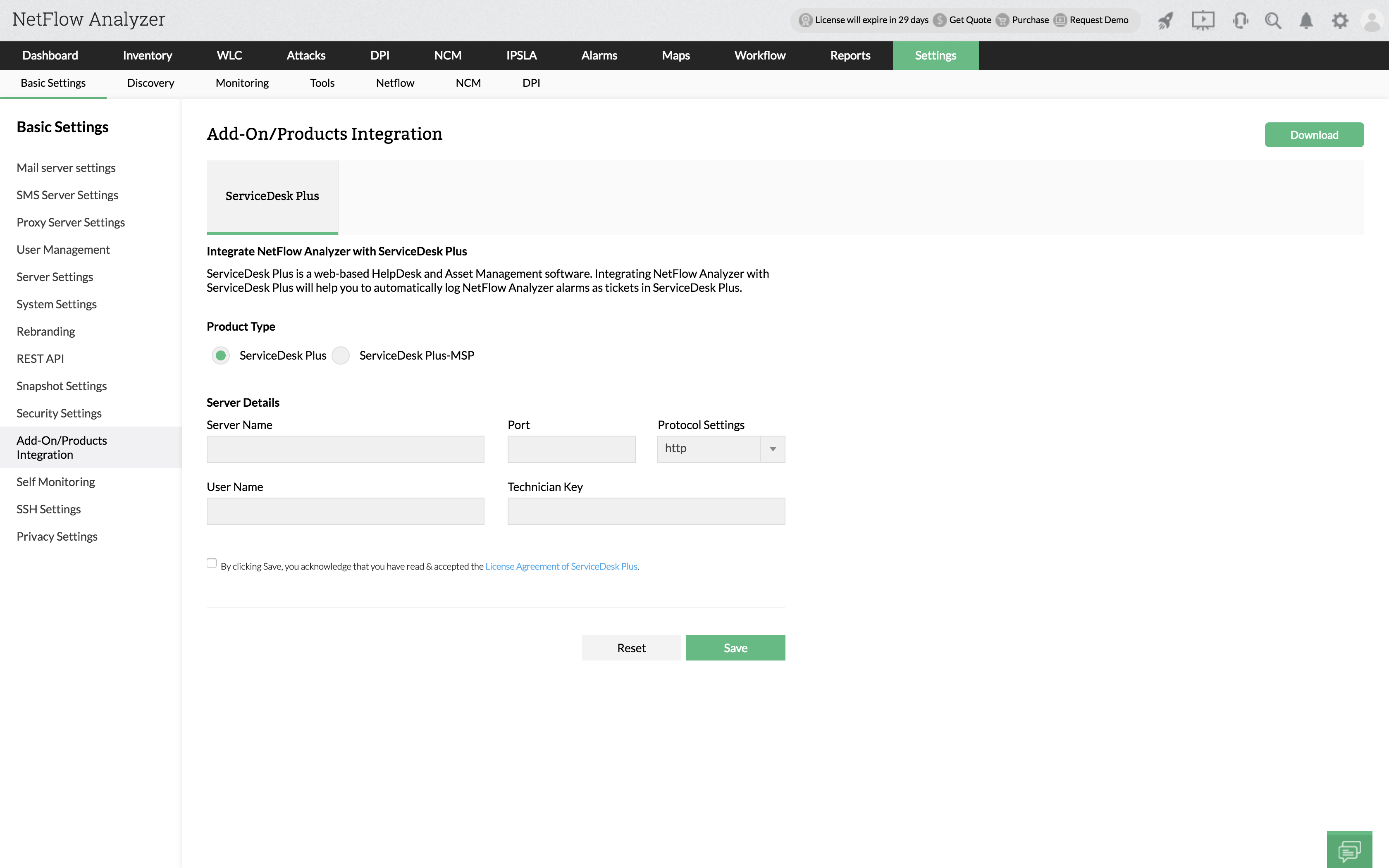Viewport: 1389px width, 868px height.
Task: Open the chat widget icon
Action: tap(1349, 850)
